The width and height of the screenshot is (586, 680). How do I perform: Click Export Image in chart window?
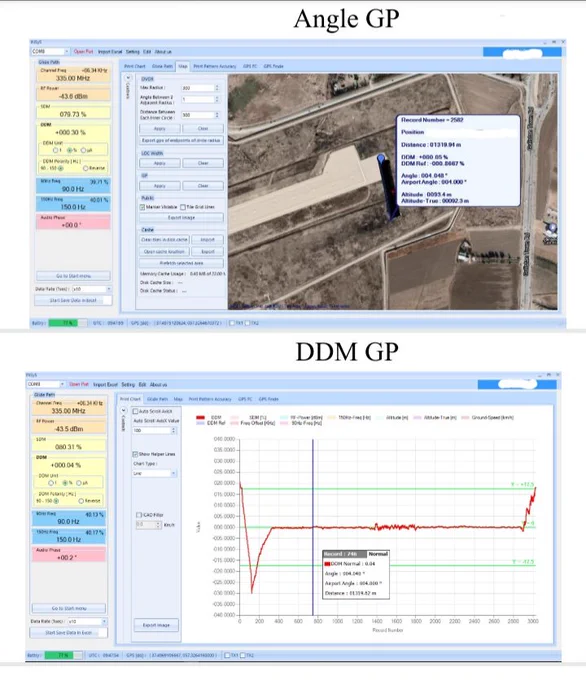pos(156,625)
